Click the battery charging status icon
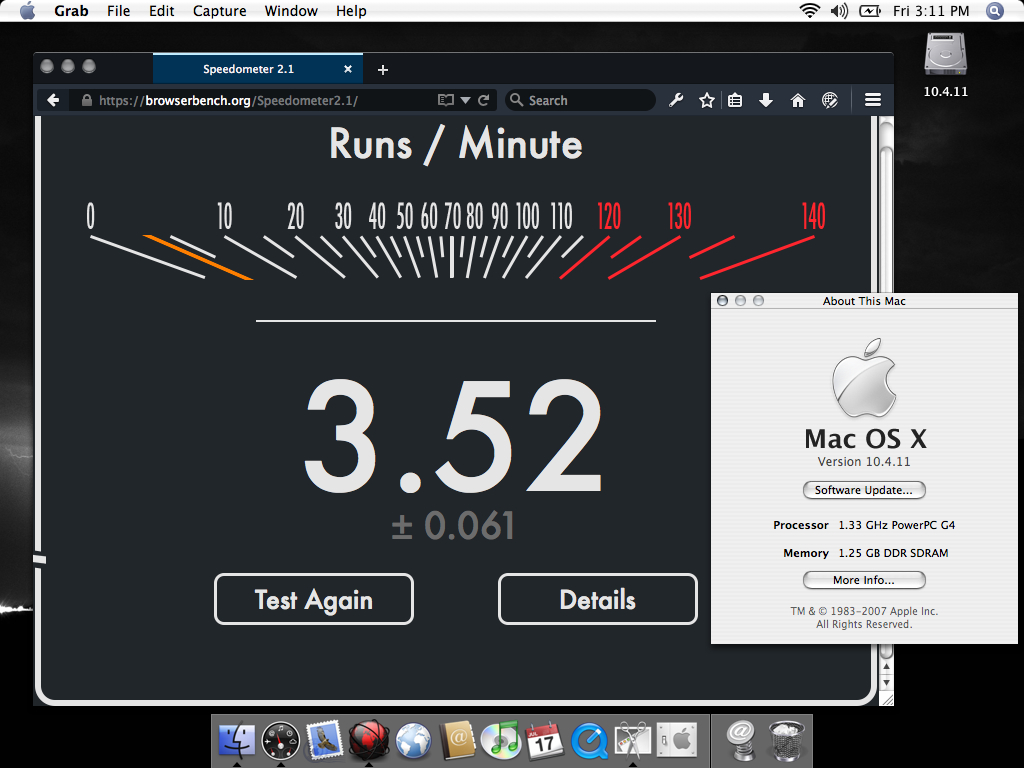1024x768 pixels. pyautogui.click(x=870, y=10)
